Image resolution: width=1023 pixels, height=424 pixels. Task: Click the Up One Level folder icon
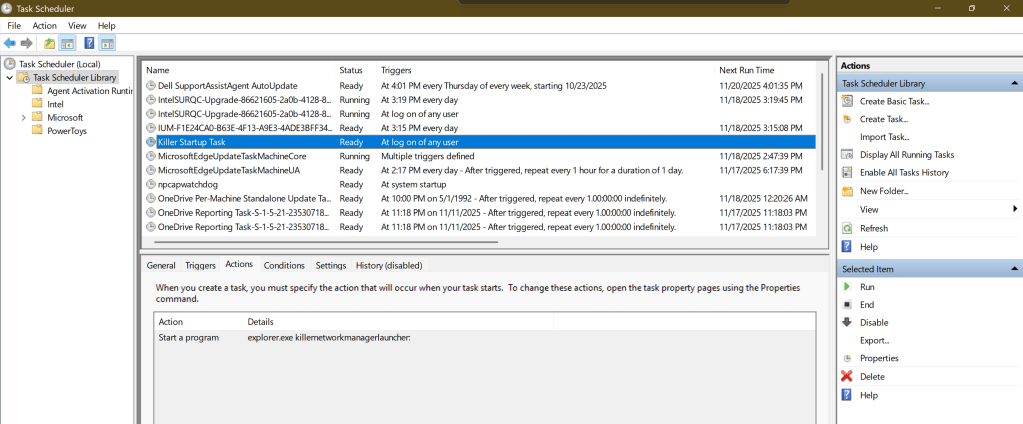[x=49, y=43]
